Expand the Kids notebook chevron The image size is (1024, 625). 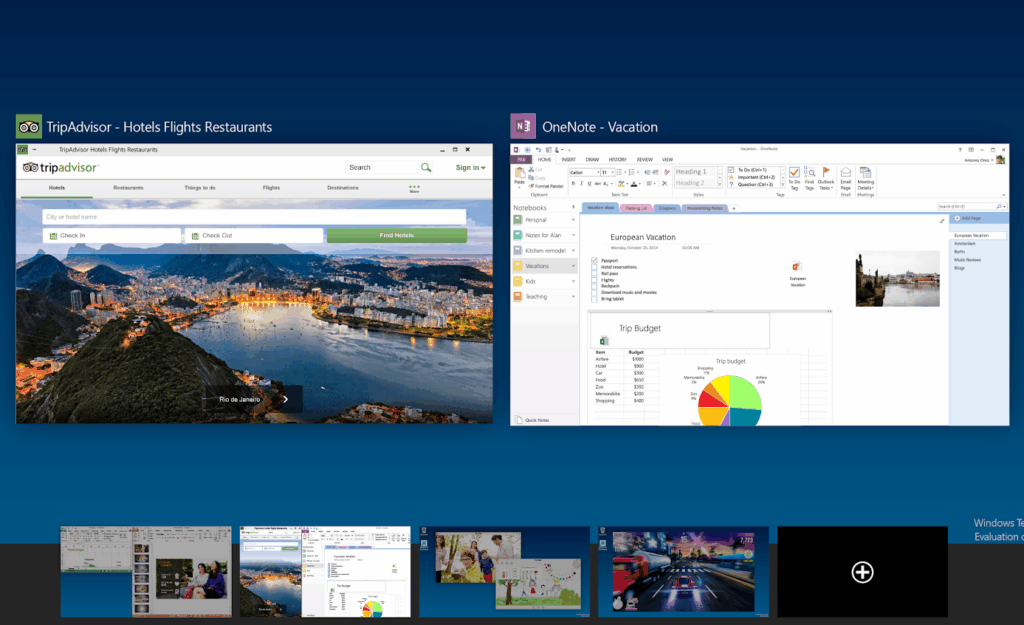pos(573,281)
